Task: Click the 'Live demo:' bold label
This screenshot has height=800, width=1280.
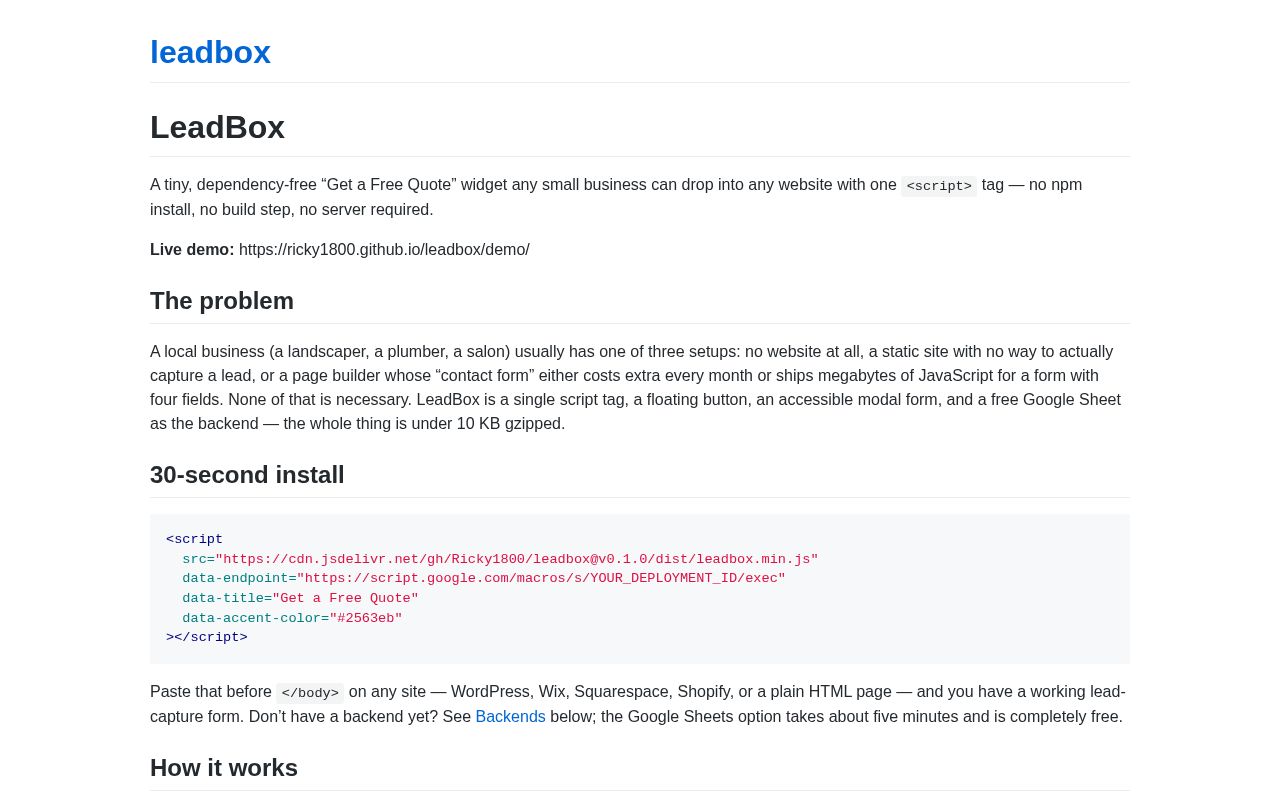Action: pyautogui.click(x=192, y=250)
